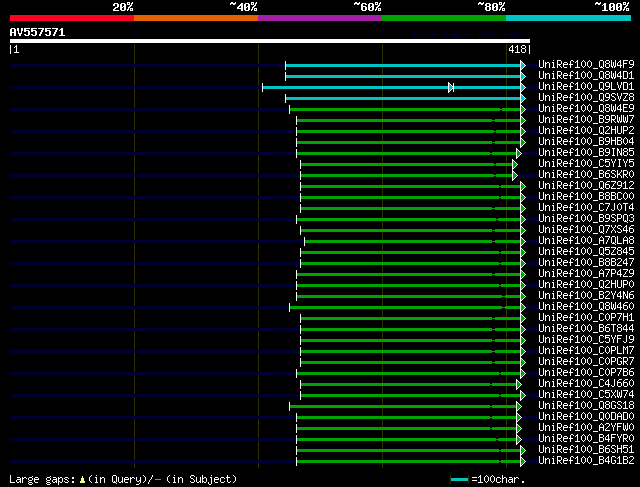
Task: Click the start tick of Q9LVD1 alignment
Action: (x=262, y=87)
